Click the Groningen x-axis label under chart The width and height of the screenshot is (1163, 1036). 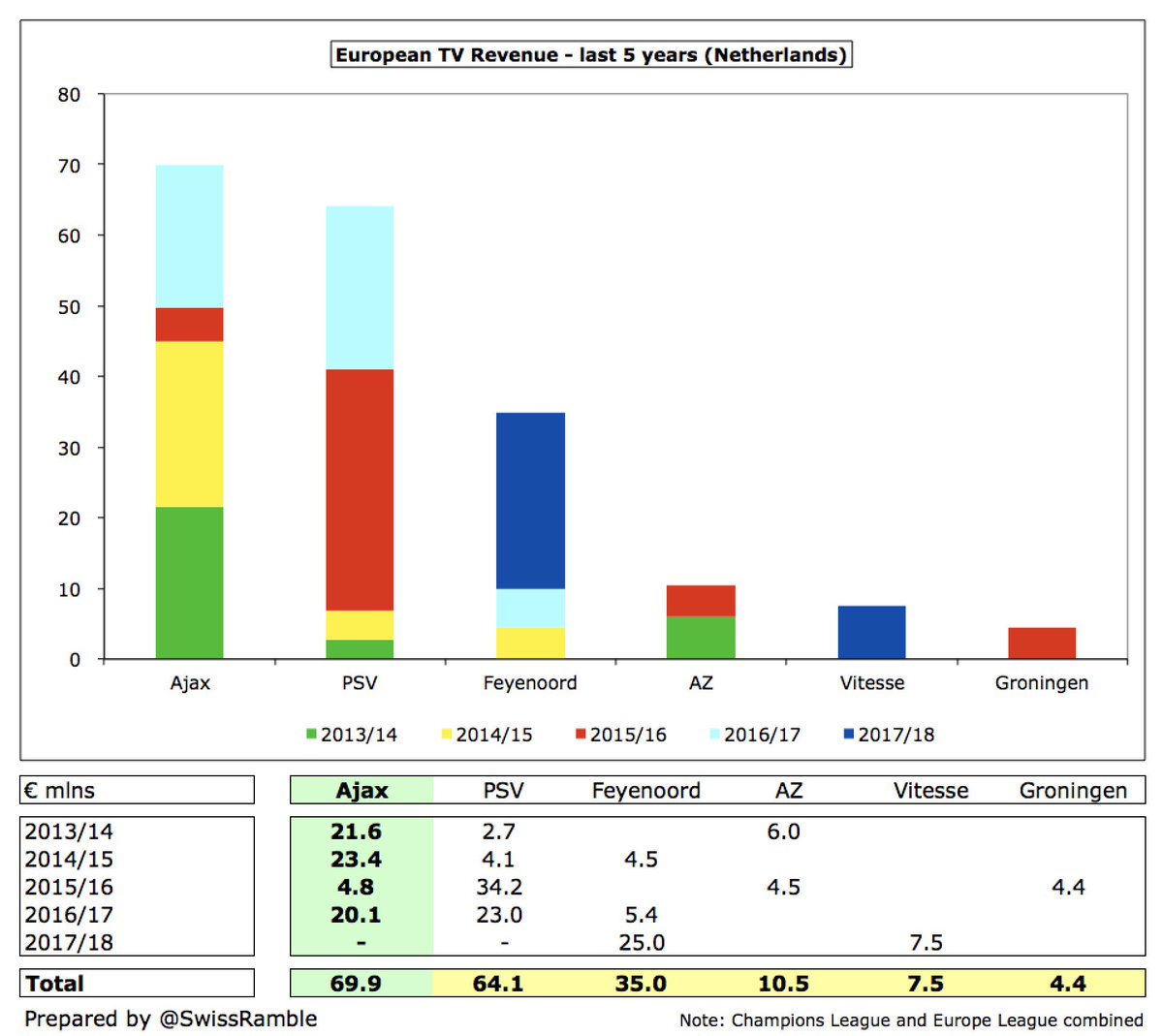coord(1042,683)
